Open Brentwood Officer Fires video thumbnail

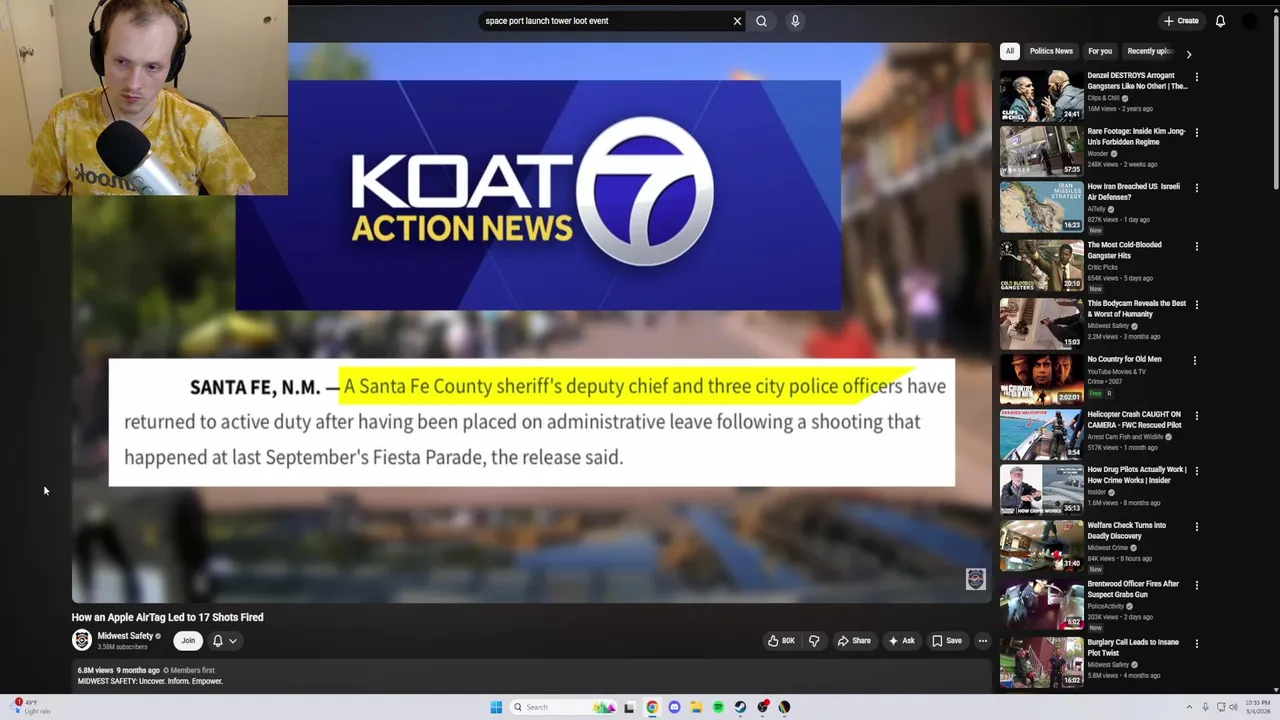[x=1041, y=604]
